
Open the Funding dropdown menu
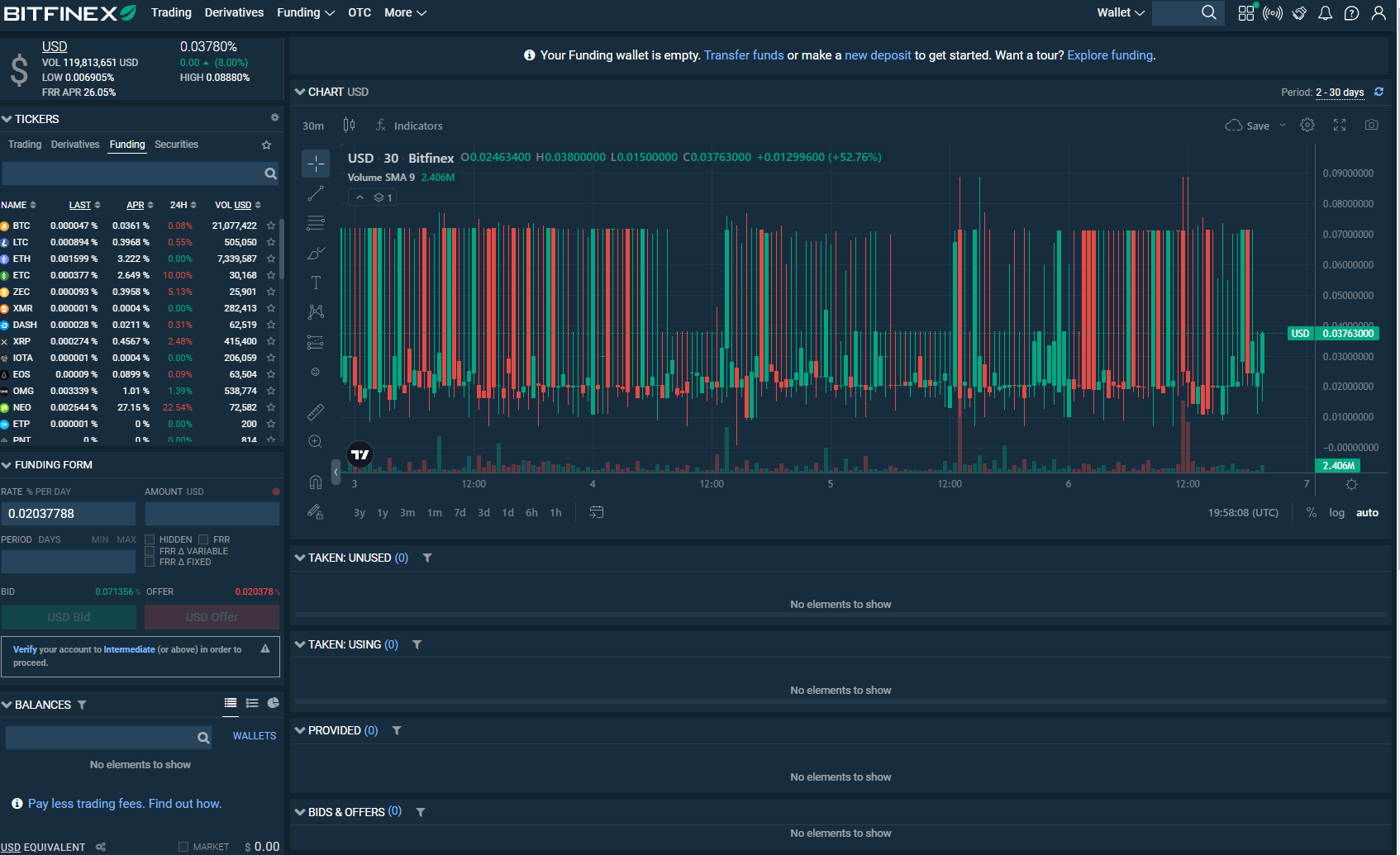pyautogui.click(x=305, y=12)
